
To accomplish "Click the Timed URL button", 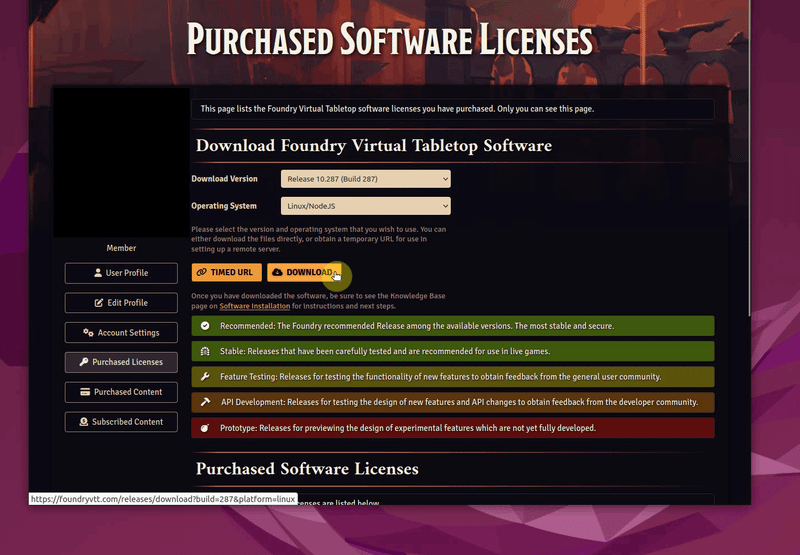I will pos(227,272).
